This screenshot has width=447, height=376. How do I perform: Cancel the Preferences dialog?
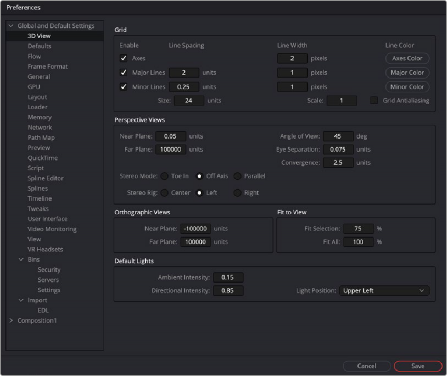point(367,366)
